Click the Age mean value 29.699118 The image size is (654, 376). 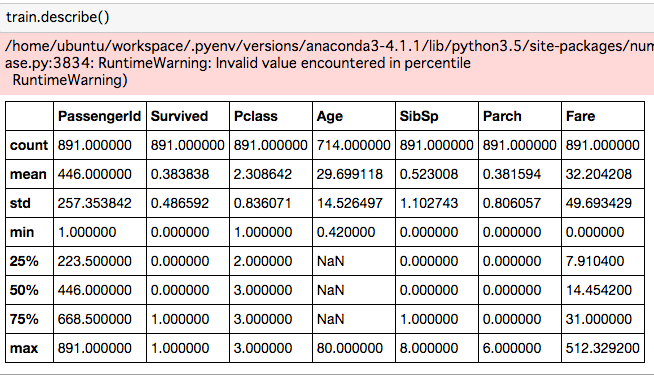[x=350, y=174]
